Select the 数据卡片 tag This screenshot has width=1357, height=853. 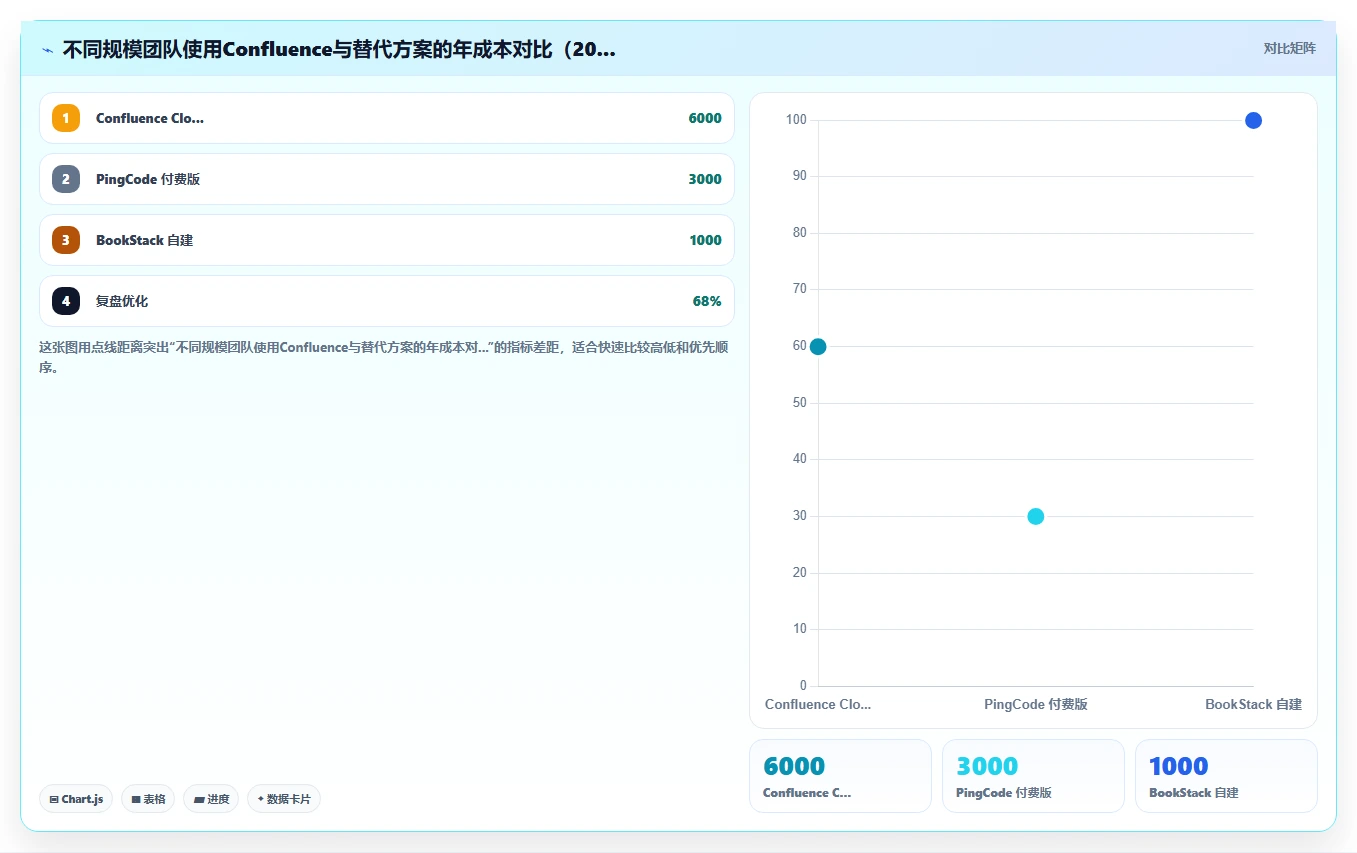coord(284,799)
